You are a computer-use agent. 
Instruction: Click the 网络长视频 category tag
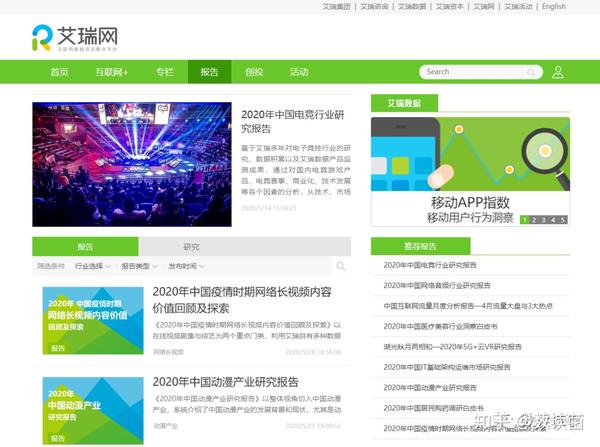(x=168, y=352)
